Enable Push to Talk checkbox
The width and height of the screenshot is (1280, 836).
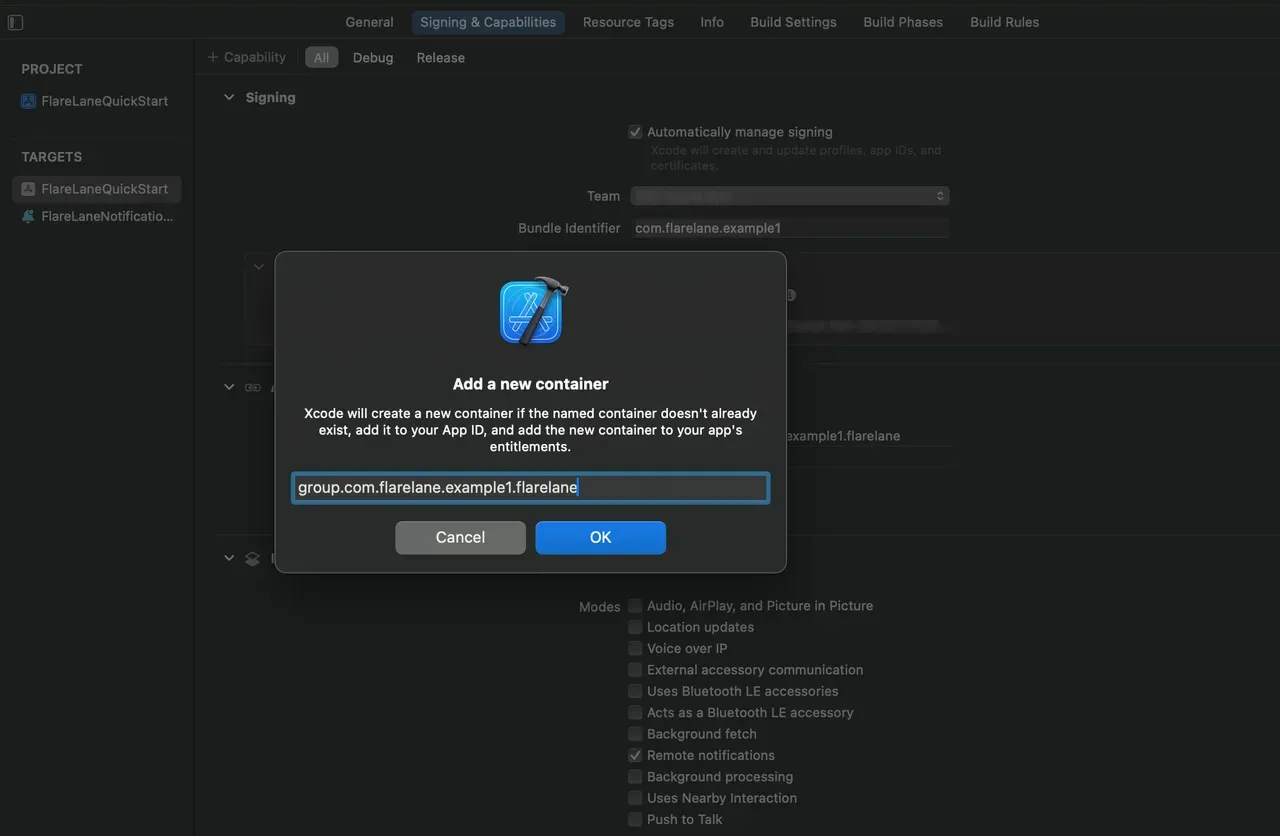coord(635,819)
